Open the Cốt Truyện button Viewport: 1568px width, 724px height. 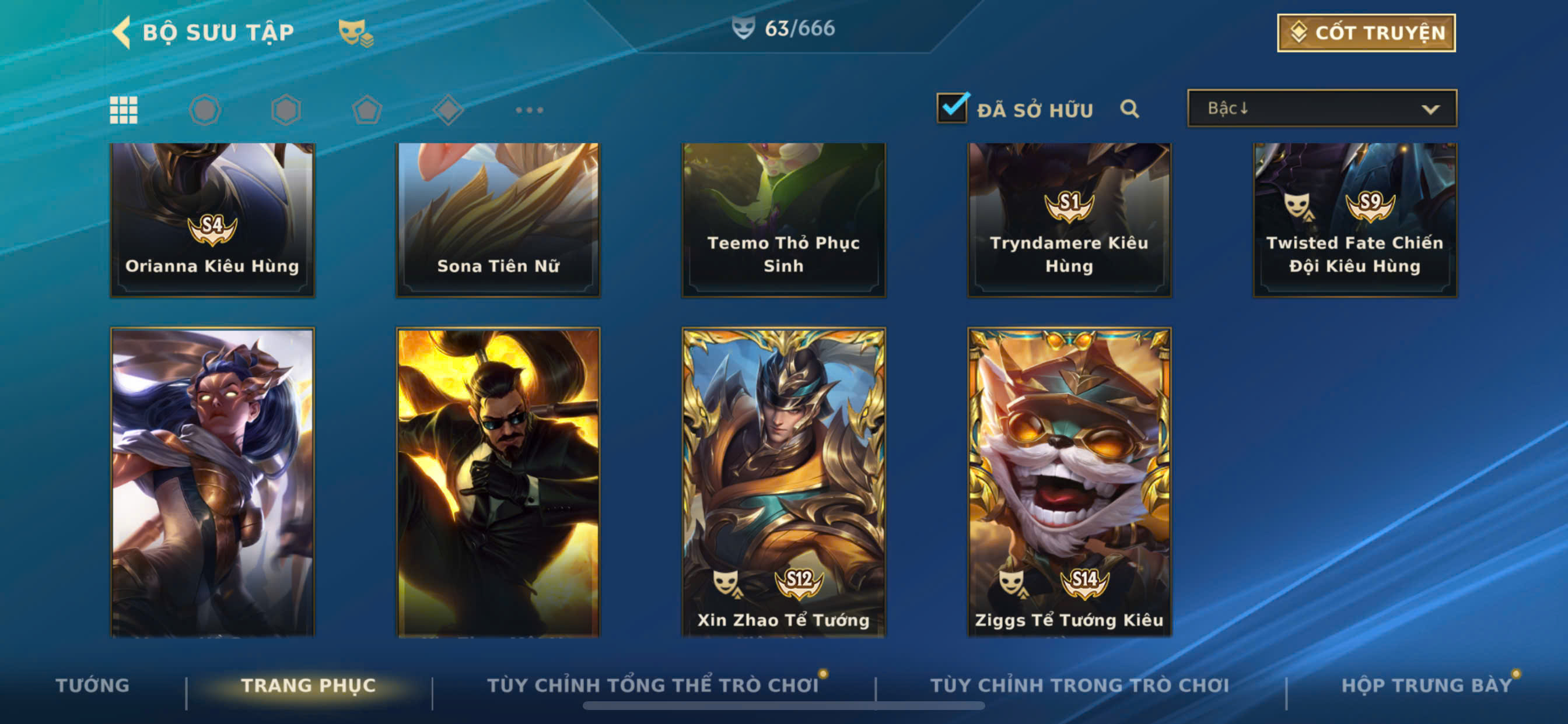click(x=1367, y=33)
